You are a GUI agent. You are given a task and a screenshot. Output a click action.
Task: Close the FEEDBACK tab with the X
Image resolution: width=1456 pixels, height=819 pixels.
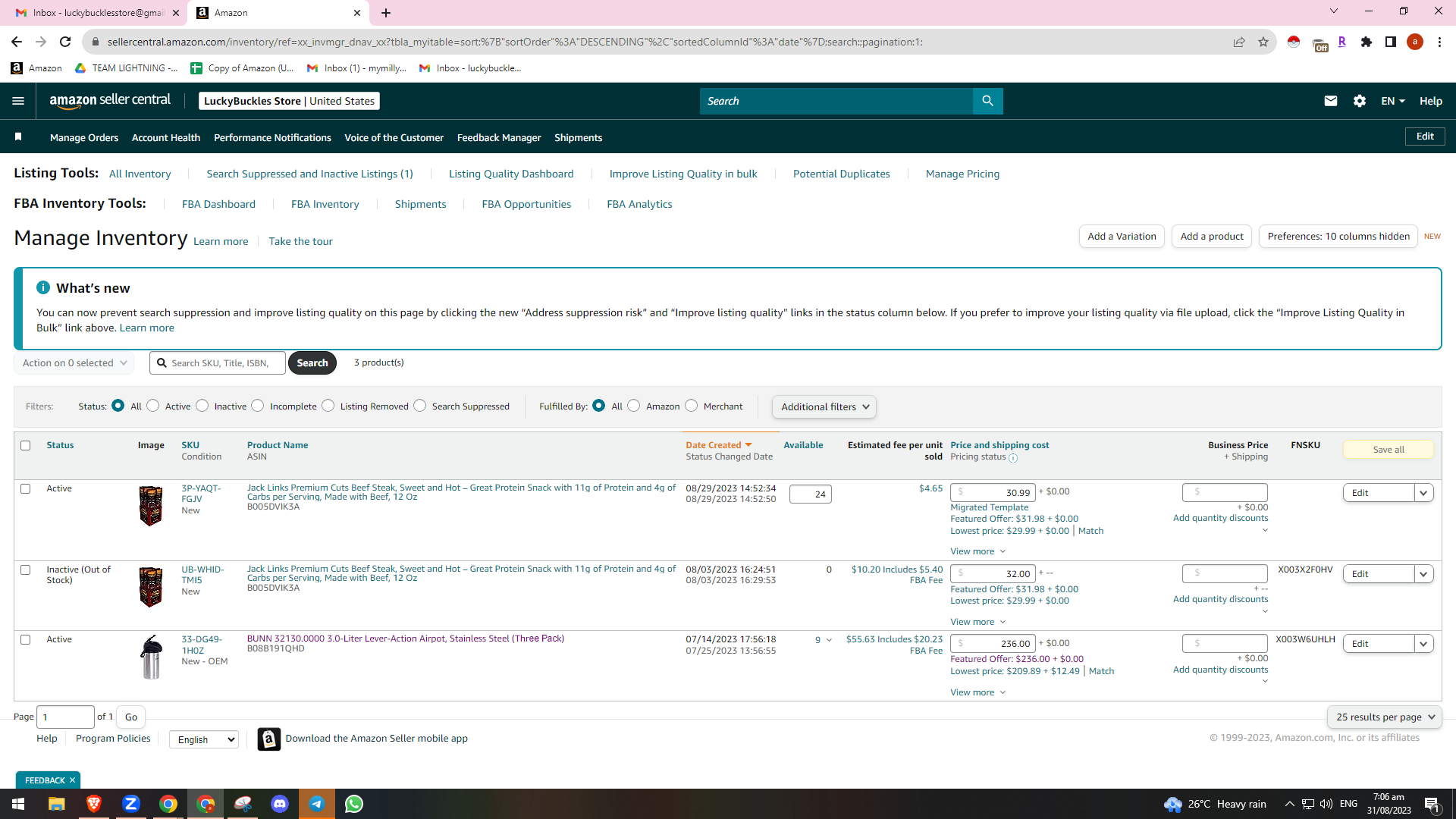73,780
